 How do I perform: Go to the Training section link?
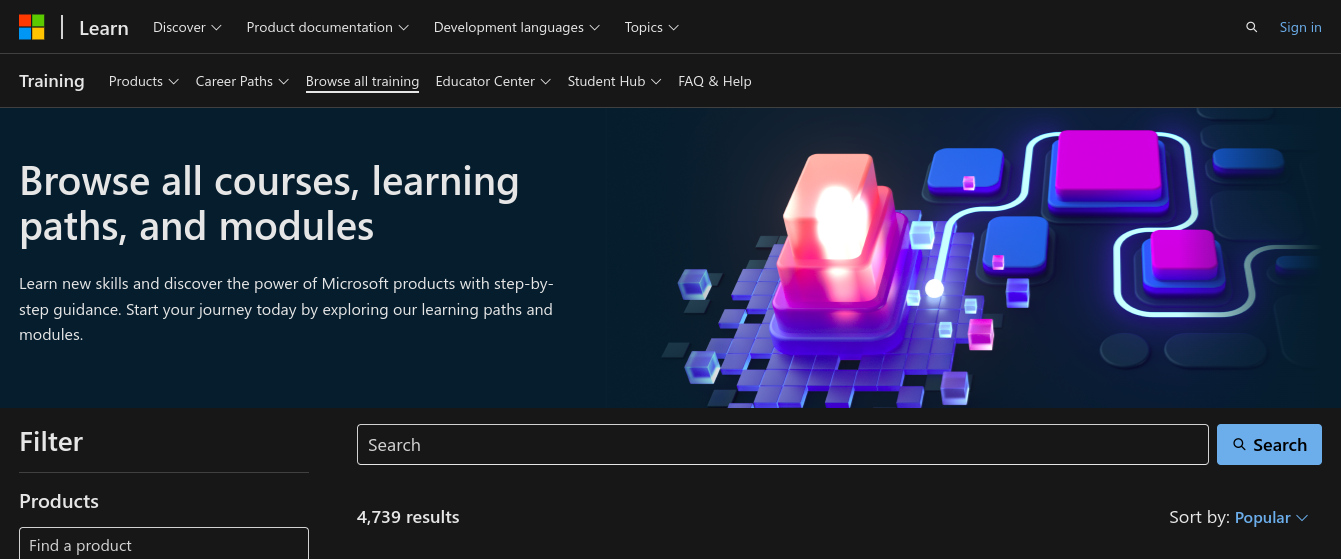tap(52, 81)
